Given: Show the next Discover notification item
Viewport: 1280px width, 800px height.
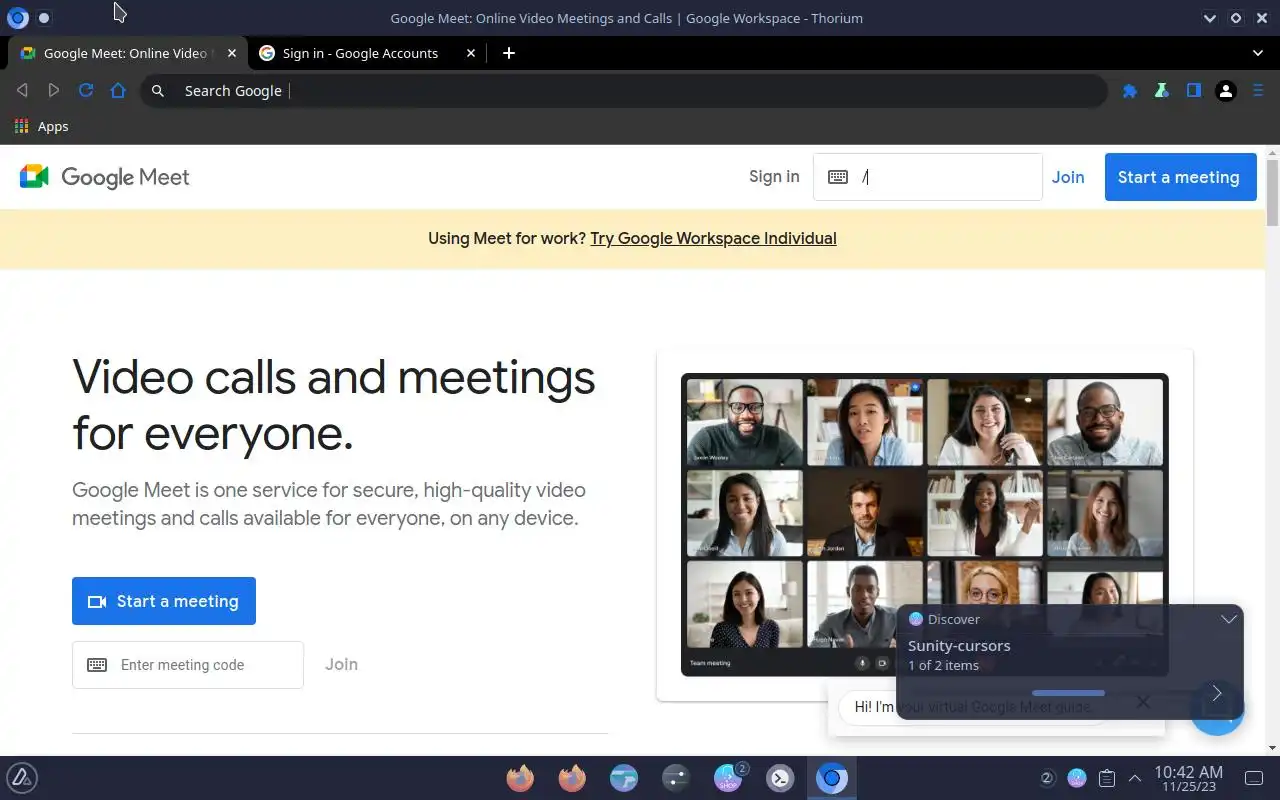Looking at the screenshot, I should coord(1216,693).
